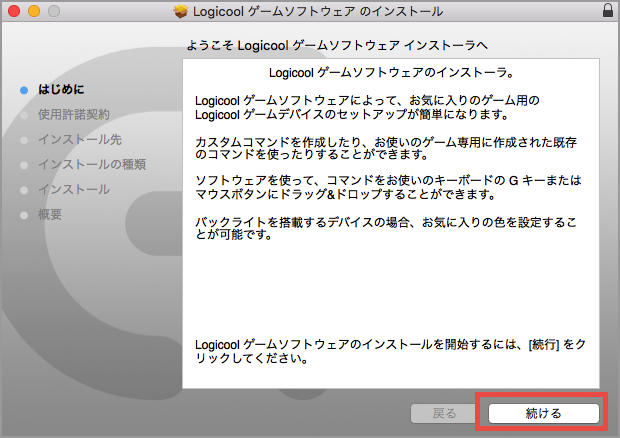620x438 pixels.
Task: Select the インストール先 step in sidebar
Action: point(80,139)
